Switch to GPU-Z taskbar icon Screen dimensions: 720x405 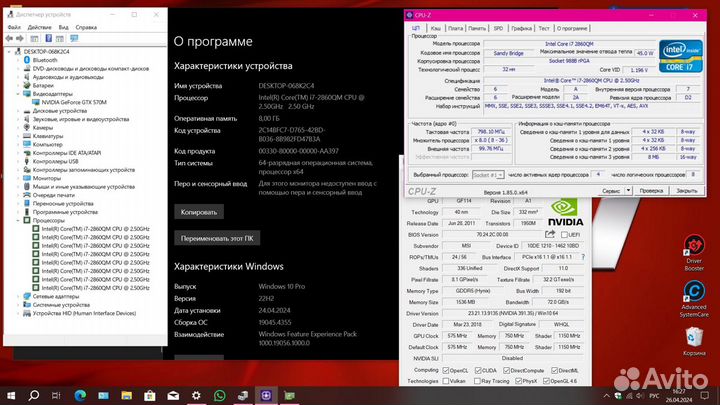click(290, 395)
